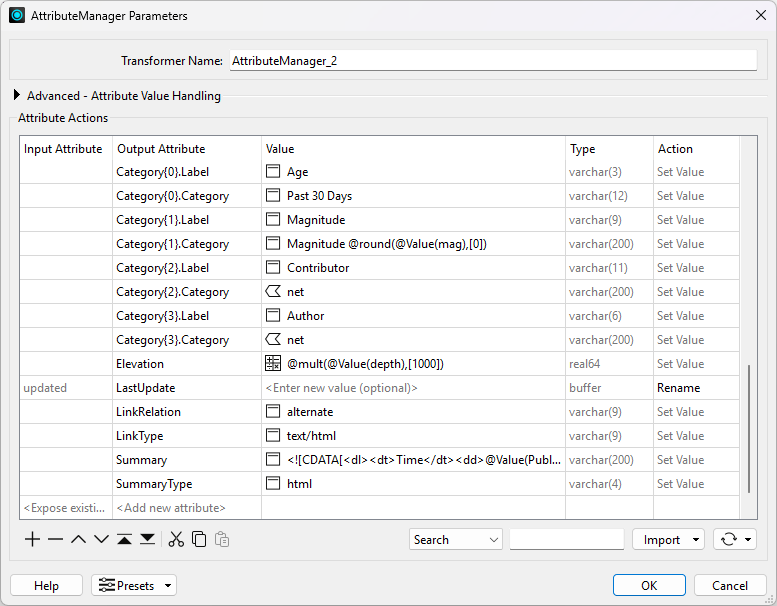The height and width of the screenshot is (606, 777).
Task: Select the LinkRelation output attribute cell
Action: (x=187, y=412)
